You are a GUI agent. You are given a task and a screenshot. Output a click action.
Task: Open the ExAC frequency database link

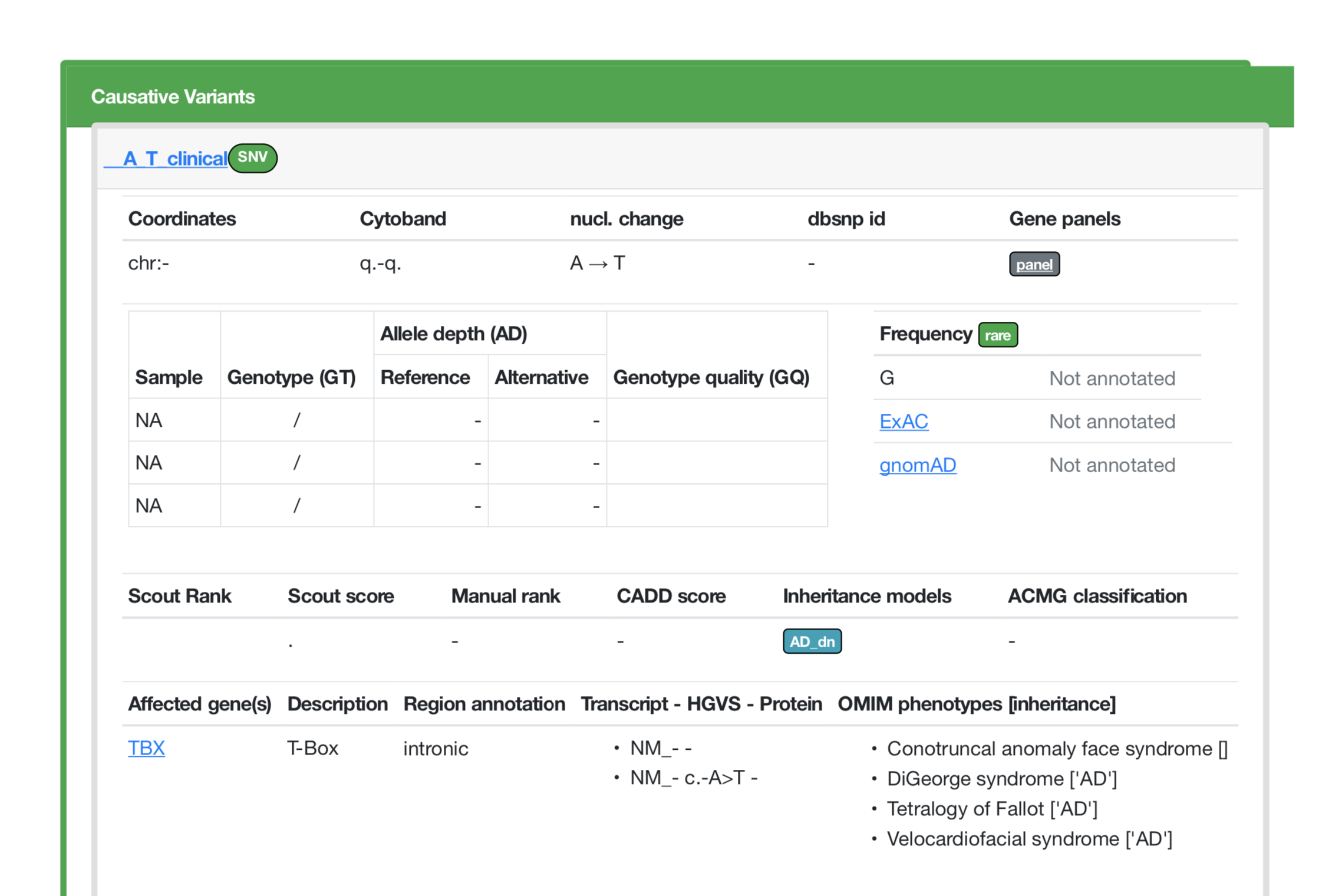click(x=904, y=421)
